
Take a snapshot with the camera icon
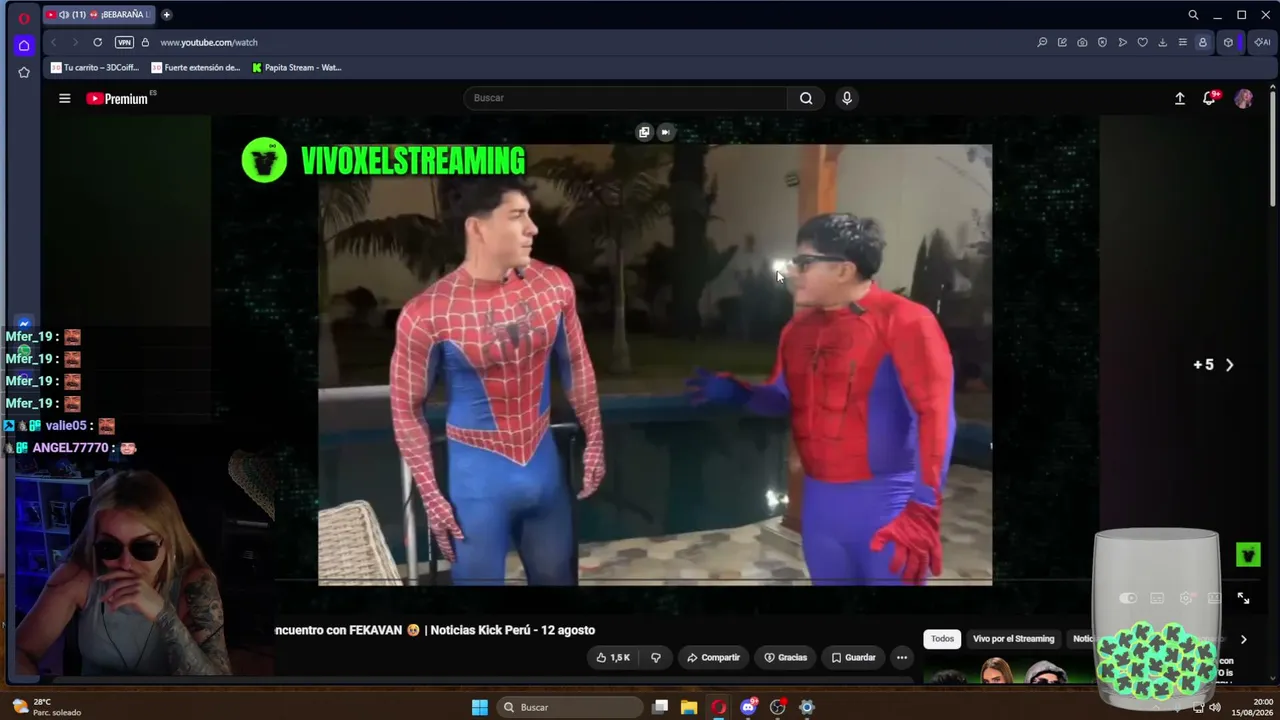[x=1082, y=42]
